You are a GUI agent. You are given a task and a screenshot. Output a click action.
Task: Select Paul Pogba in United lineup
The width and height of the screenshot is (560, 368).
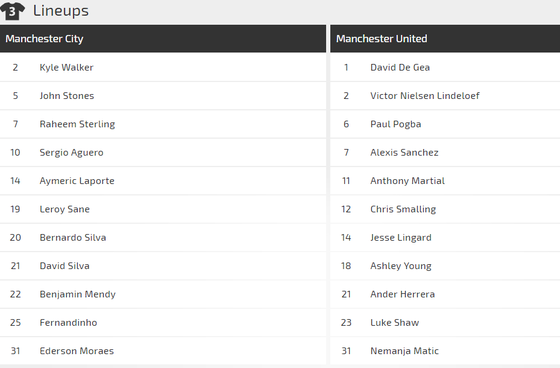396,124
